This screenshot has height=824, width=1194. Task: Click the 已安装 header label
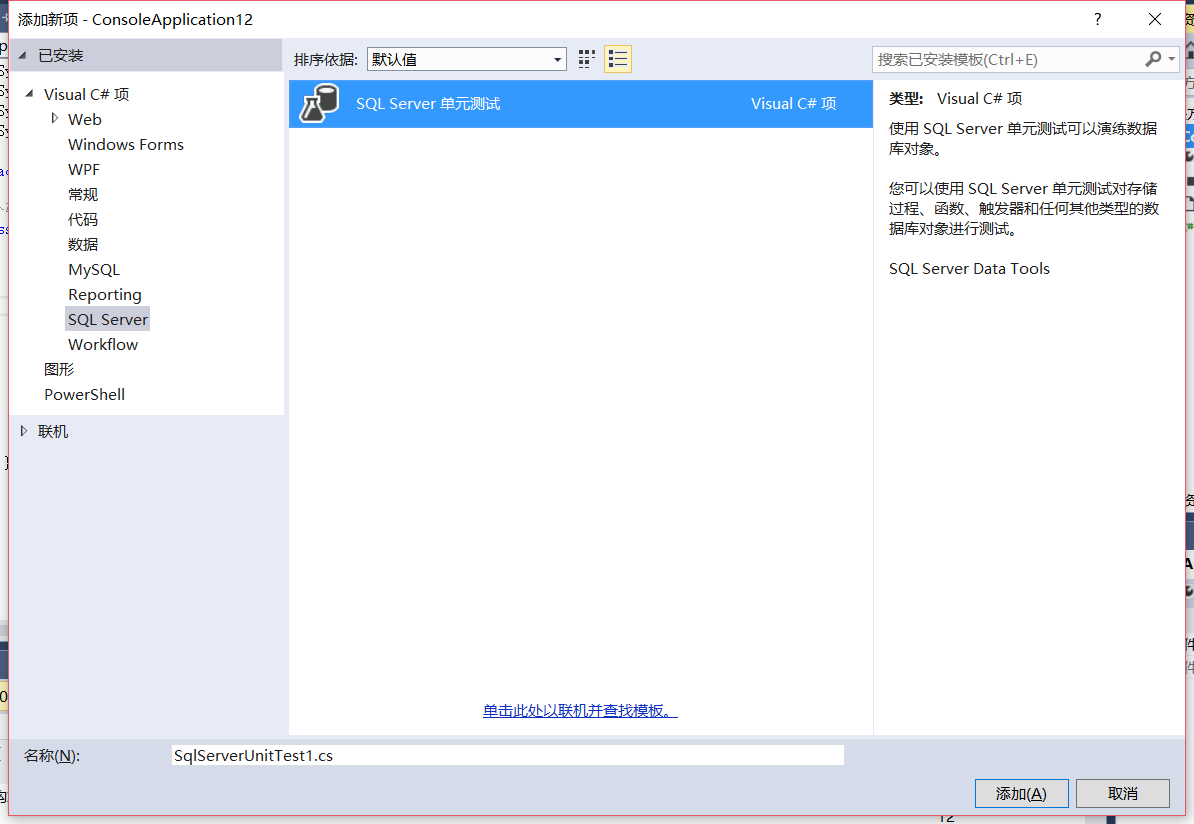(61, 56)
